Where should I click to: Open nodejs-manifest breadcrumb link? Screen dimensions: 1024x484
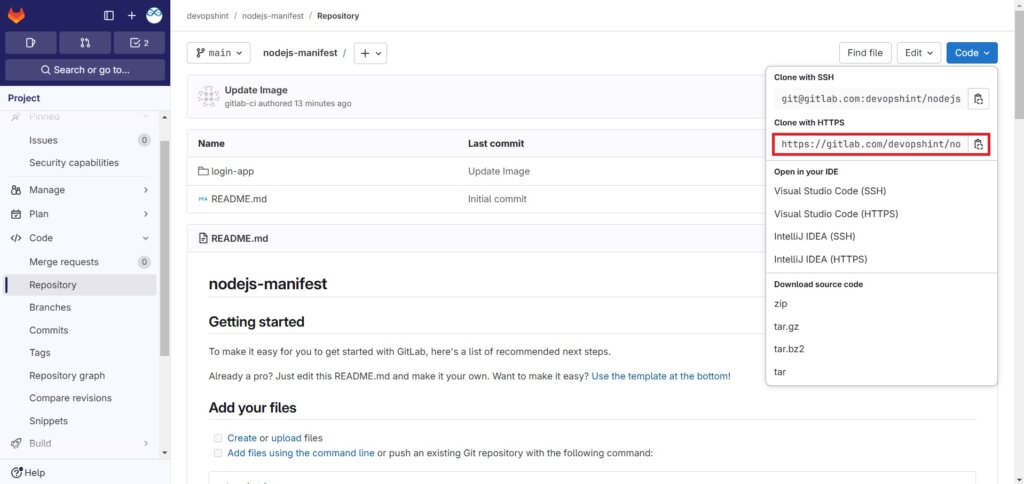[273, 16]
